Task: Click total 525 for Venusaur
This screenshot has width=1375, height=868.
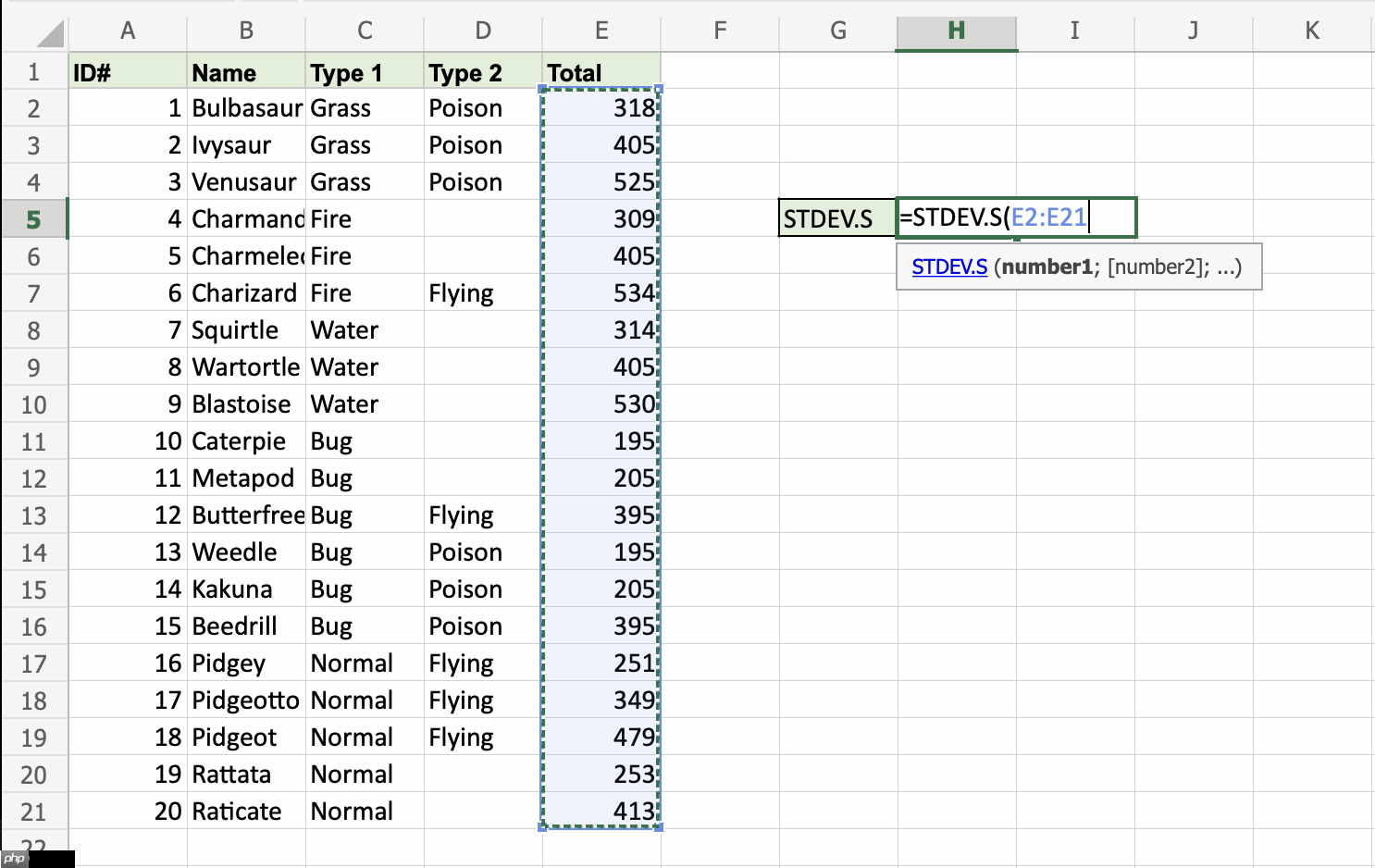Action: click(601, 182)
